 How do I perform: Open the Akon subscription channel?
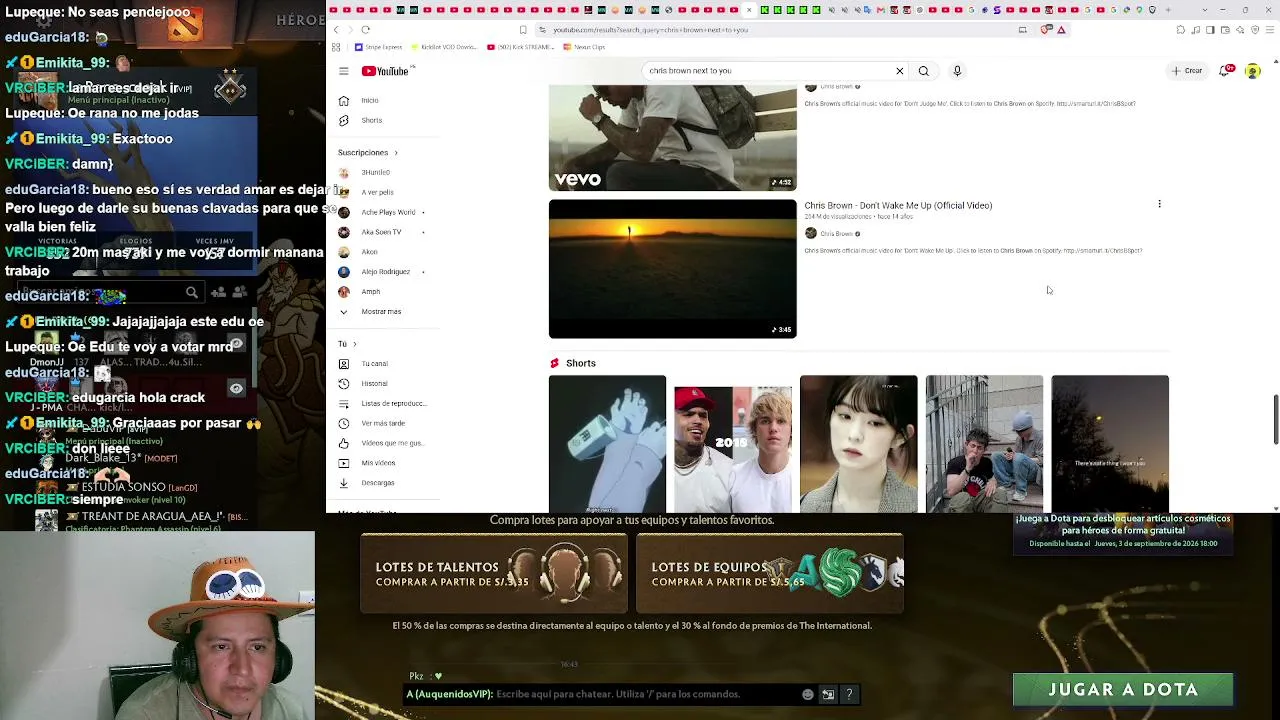click(x=370, y=252)
